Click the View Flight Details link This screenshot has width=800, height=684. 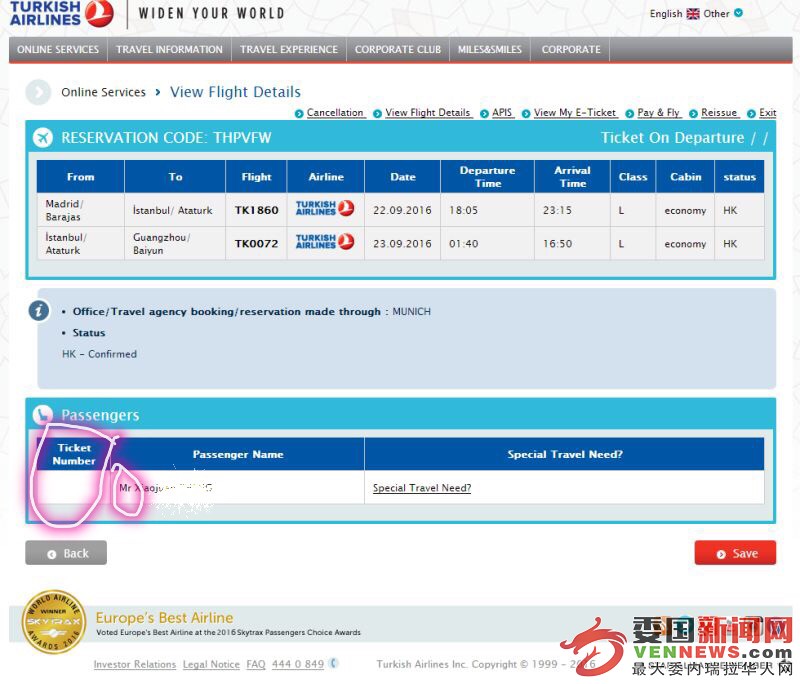point(428,113)
